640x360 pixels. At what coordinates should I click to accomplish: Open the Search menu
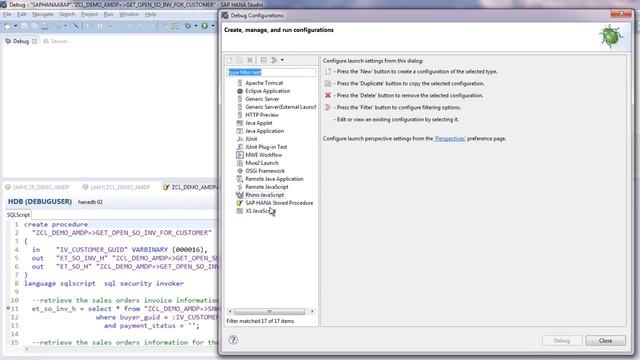(x=67, y=14)
